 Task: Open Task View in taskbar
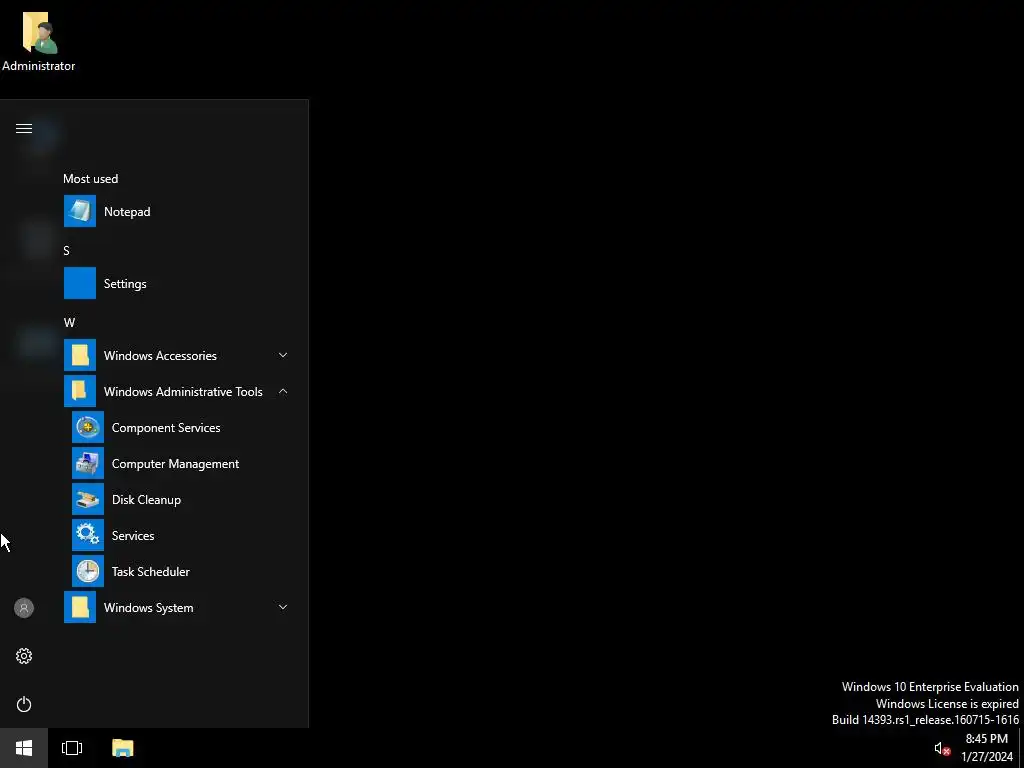pyautogui.click(x=72, y=748)
